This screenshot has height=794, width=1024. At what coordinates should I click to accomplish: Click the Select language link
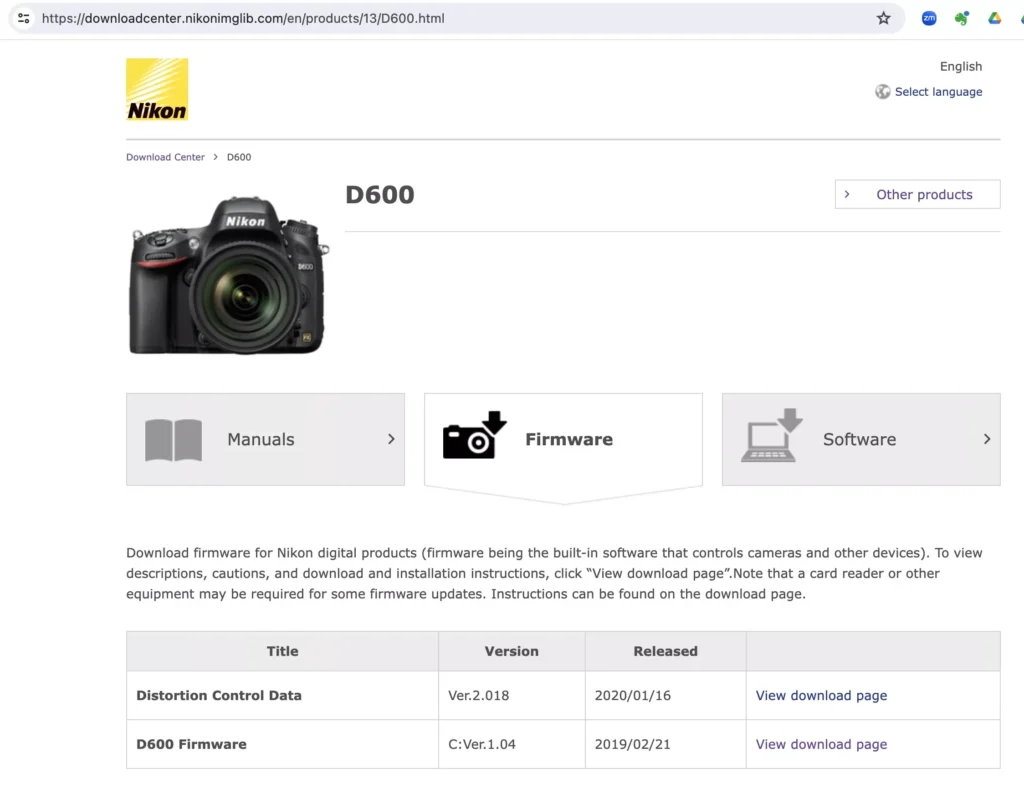tap(938, 92)
